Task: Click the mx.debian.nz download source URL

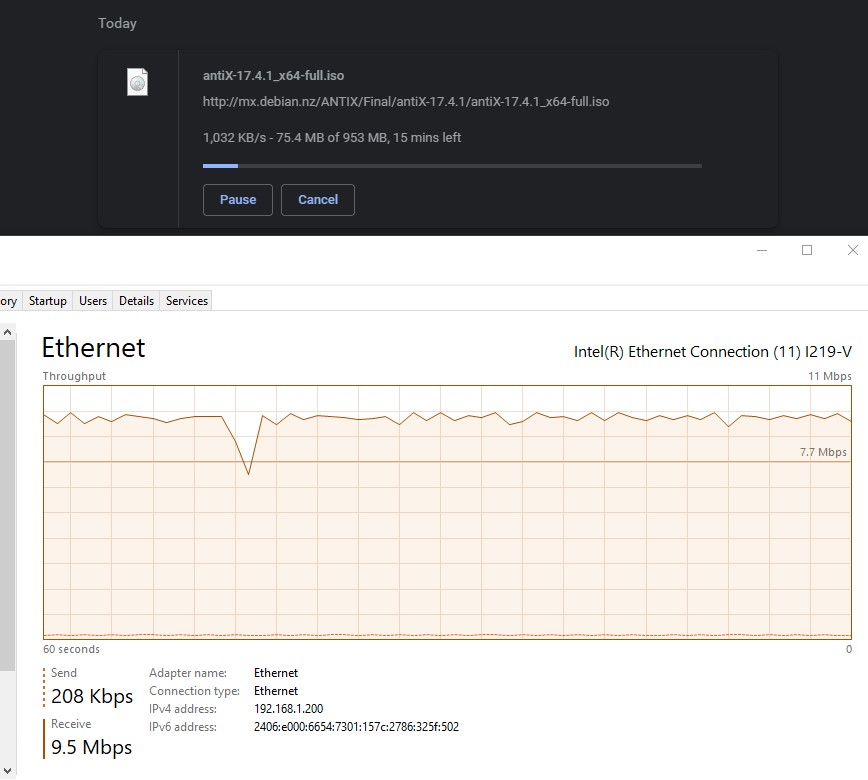Action: point(405,102)
